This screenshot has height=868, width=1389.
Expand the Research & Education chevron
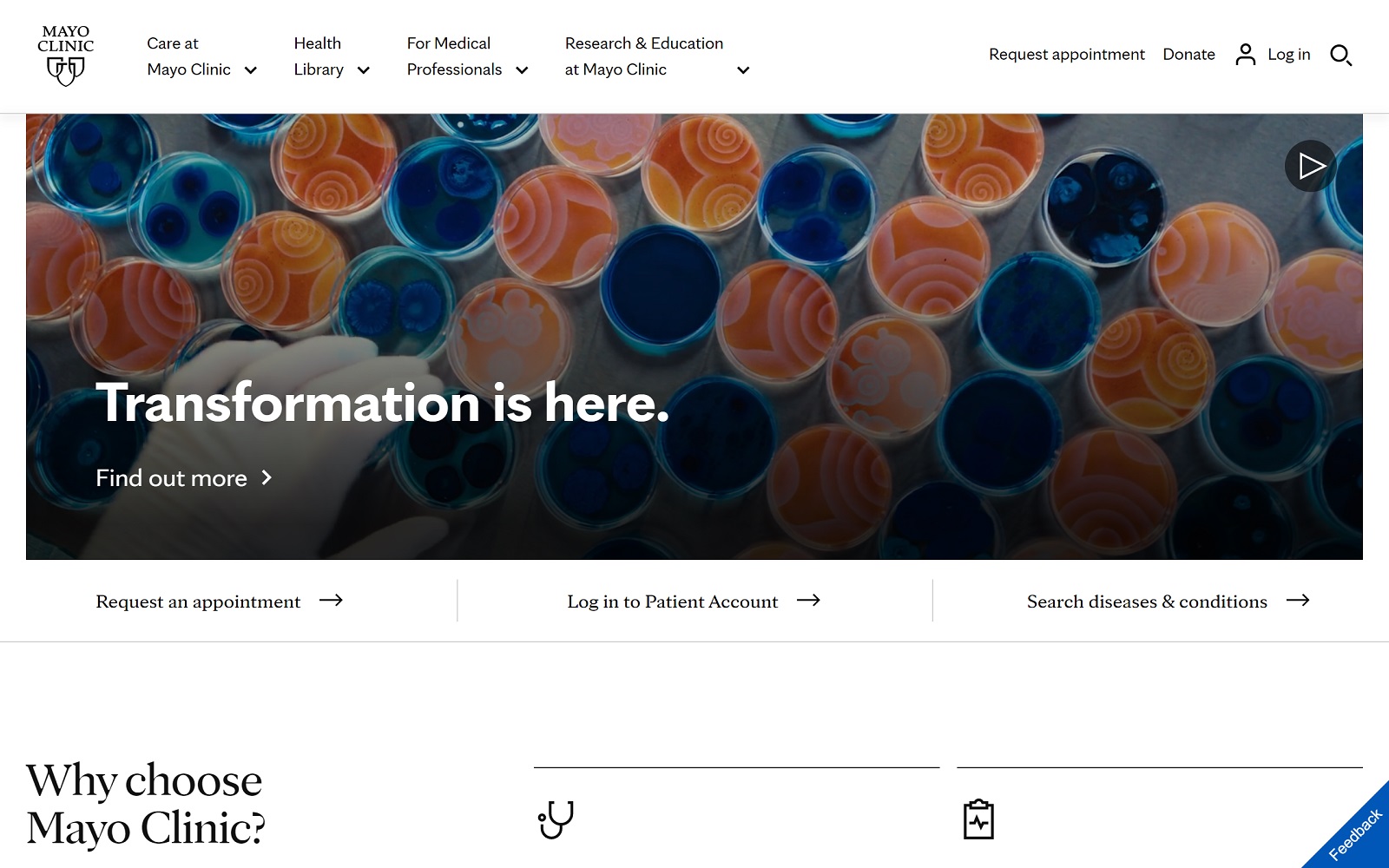coord(743,70)
